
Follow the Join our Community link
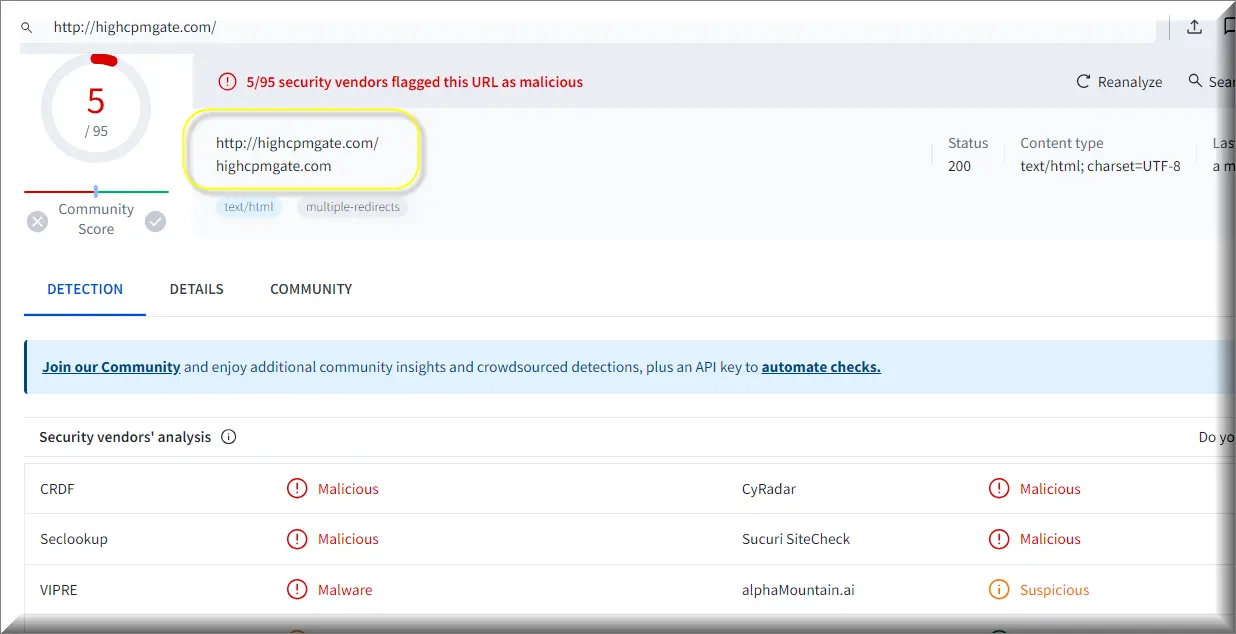tap(111, 367)
